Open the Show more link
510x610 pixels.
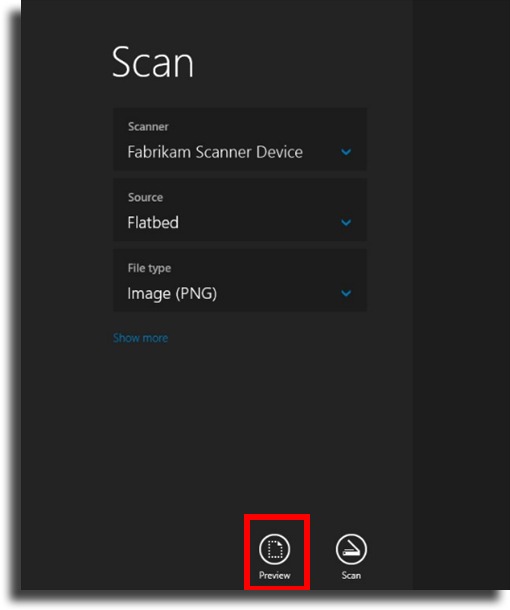(x=140, y=338)
